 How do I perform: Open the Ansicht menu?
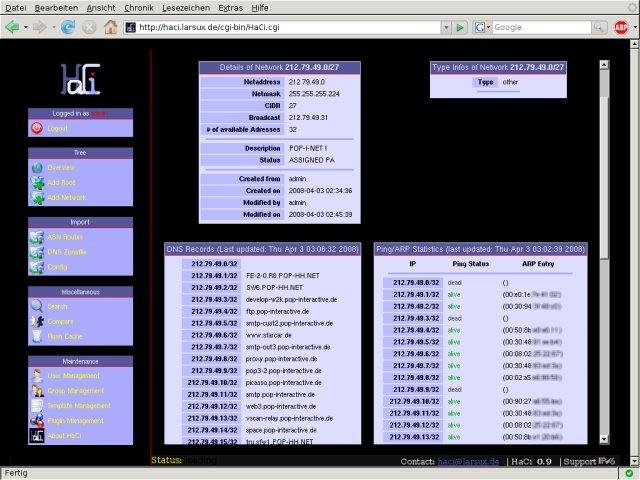[x=101, y=8]
